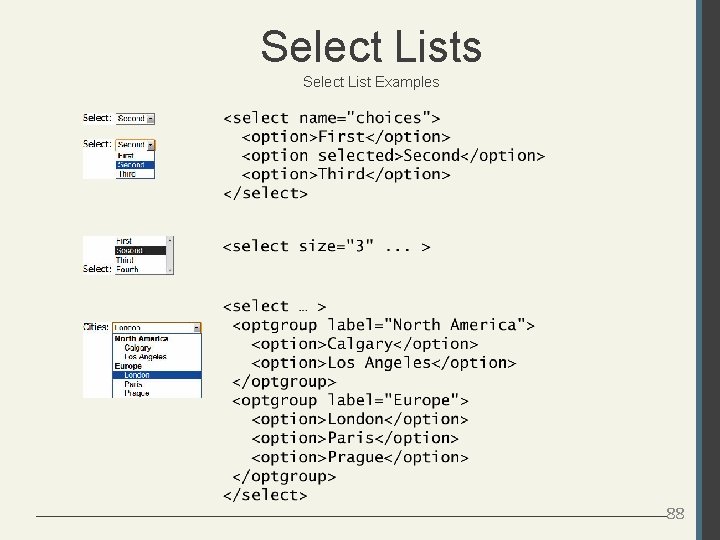The height and width of the screenshot is (540, 720).
Task: Click the slide number 88
Action: 676,514
